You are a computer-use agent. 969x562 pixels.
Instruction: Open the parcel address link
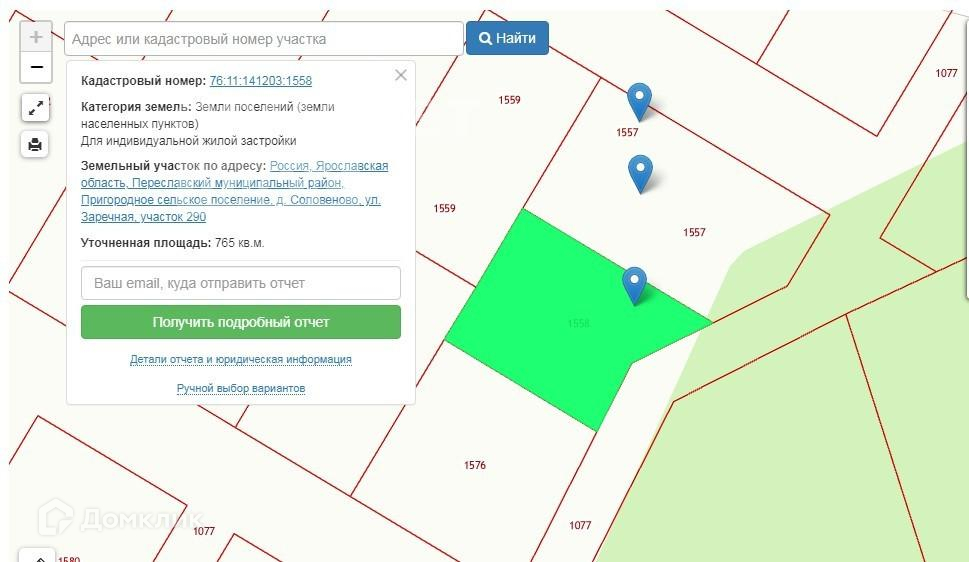point(234,191)
